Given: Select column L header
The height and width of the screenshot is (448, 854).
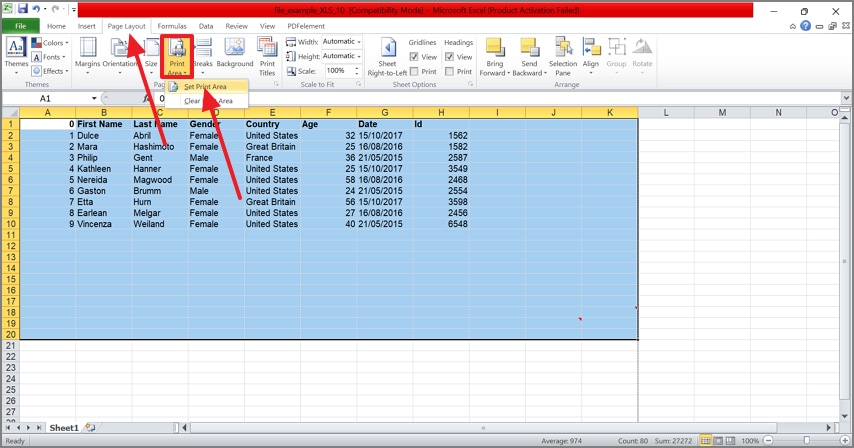Looking at the screenshot, I should click(x=666, y=113).
